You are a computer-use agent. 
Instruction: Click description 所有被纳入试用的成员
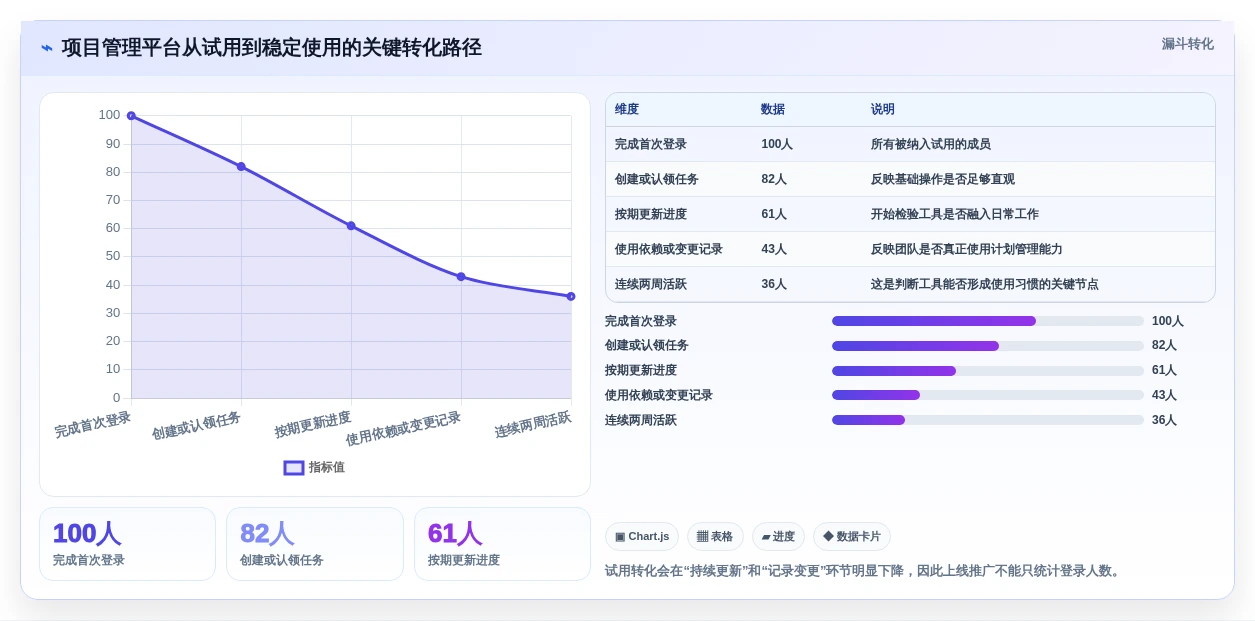931,144
